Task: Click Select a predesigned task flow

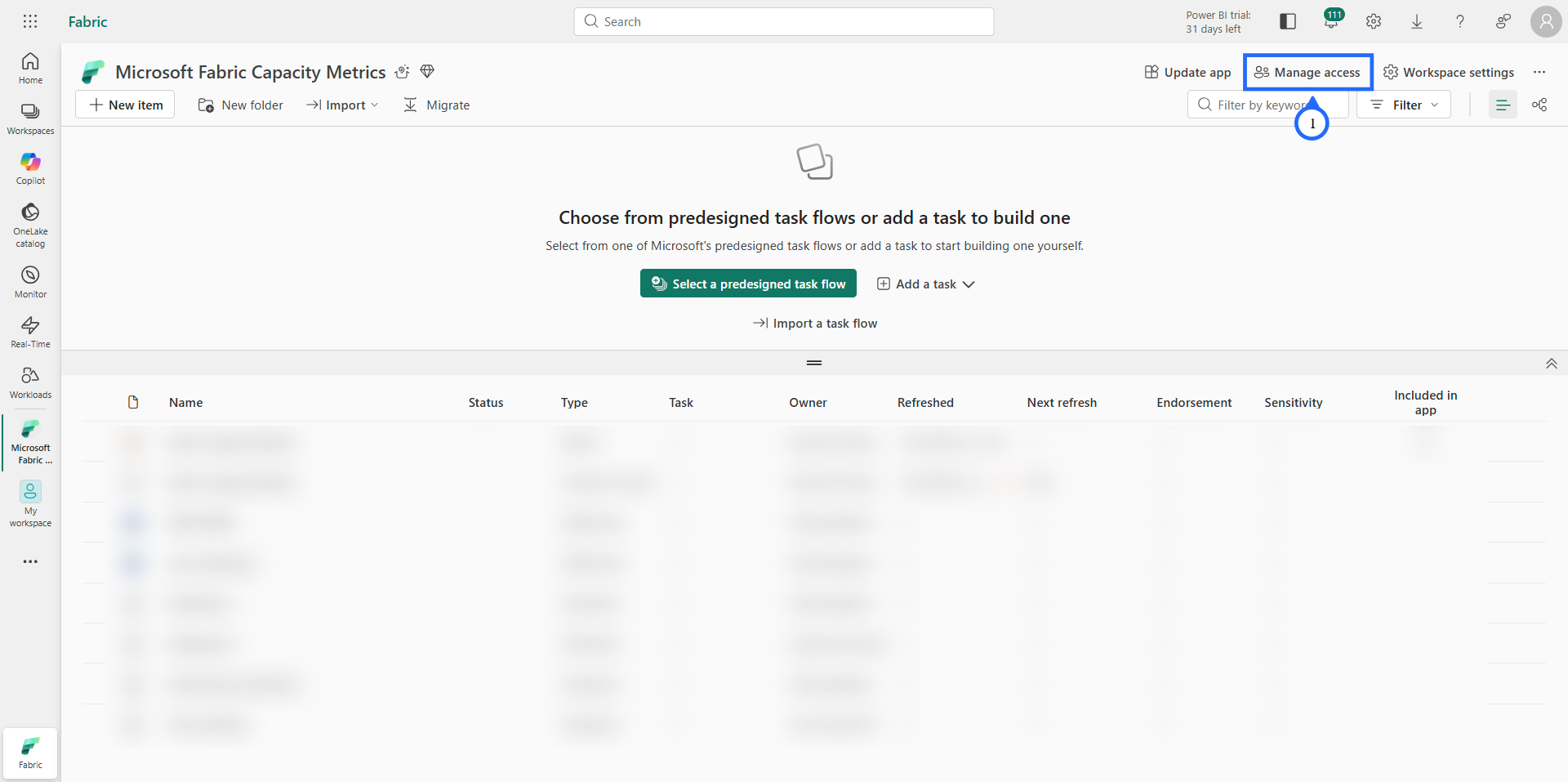Action: (x=748, y=284)
